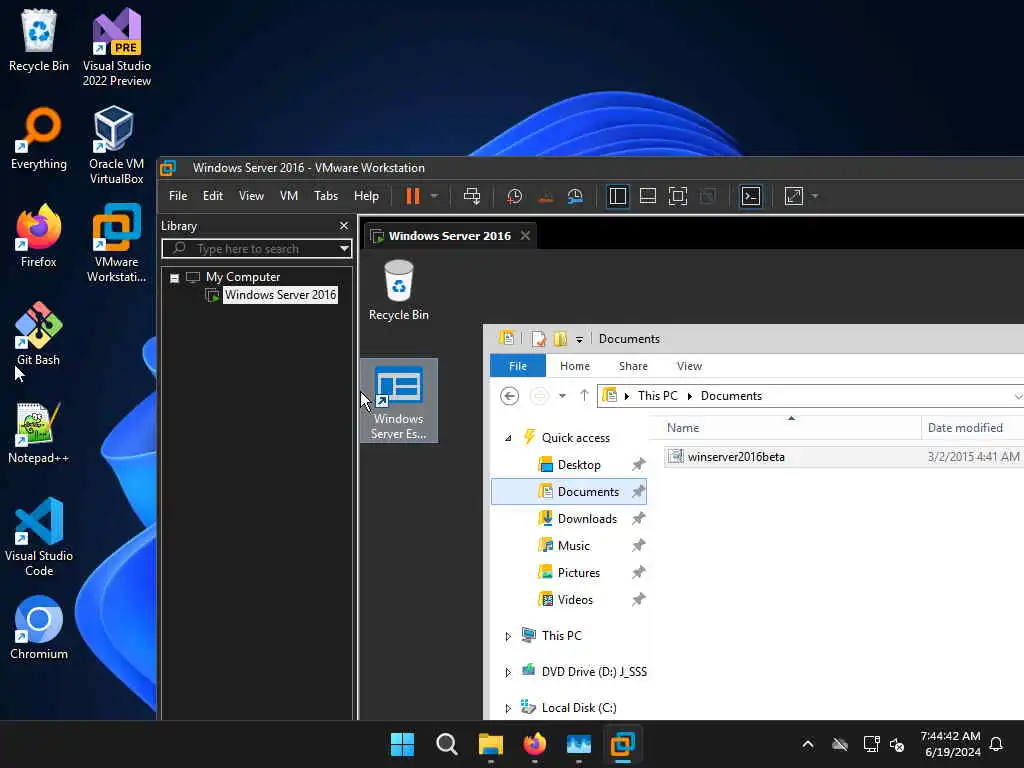Toggle the console view icon
Image resolution: width=1024 pixels, height=768 pixels.
tap(751, 196)
